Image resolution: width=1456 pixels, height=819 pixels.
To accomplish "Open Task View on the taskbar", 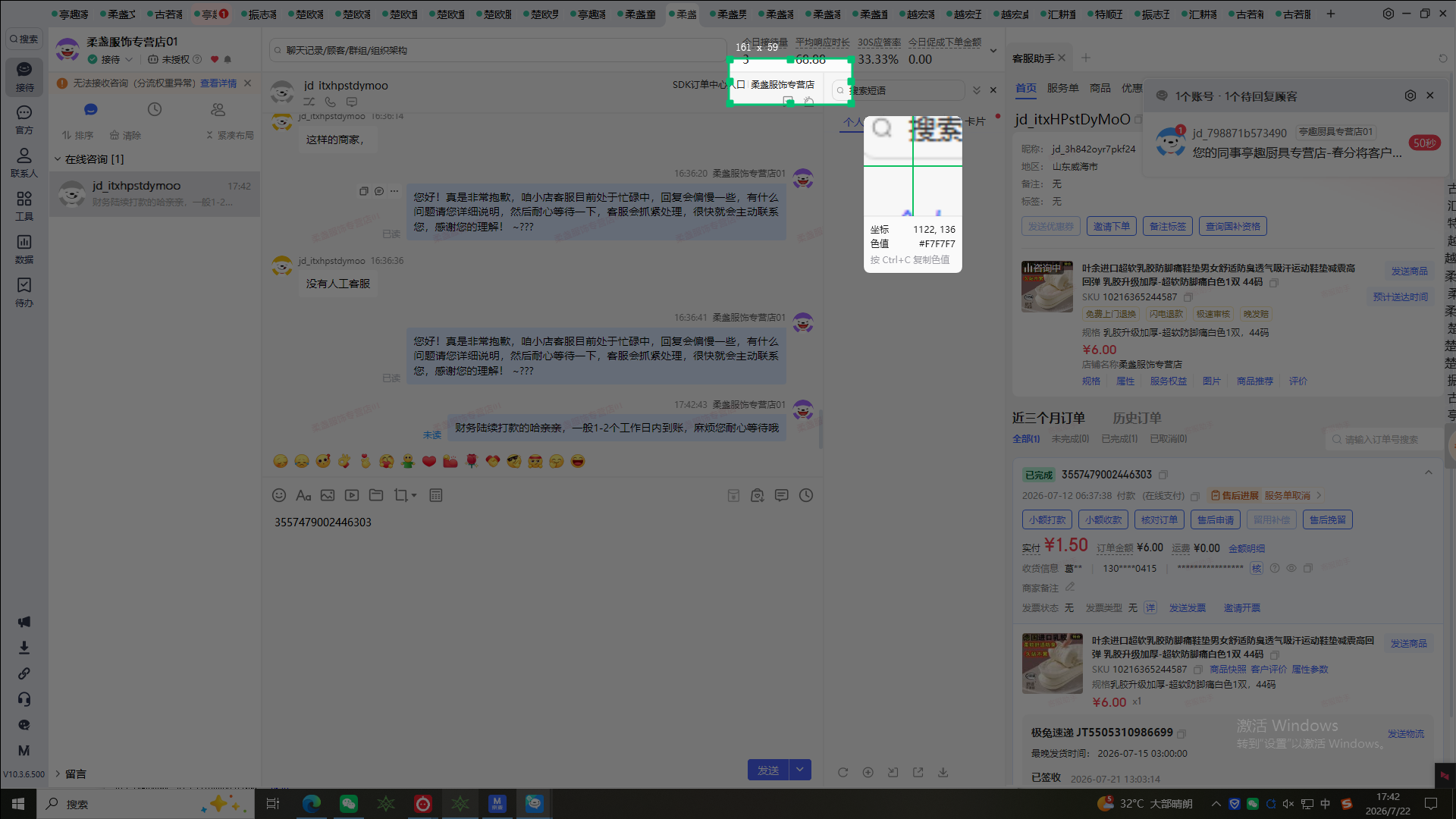I will [273, 804].
